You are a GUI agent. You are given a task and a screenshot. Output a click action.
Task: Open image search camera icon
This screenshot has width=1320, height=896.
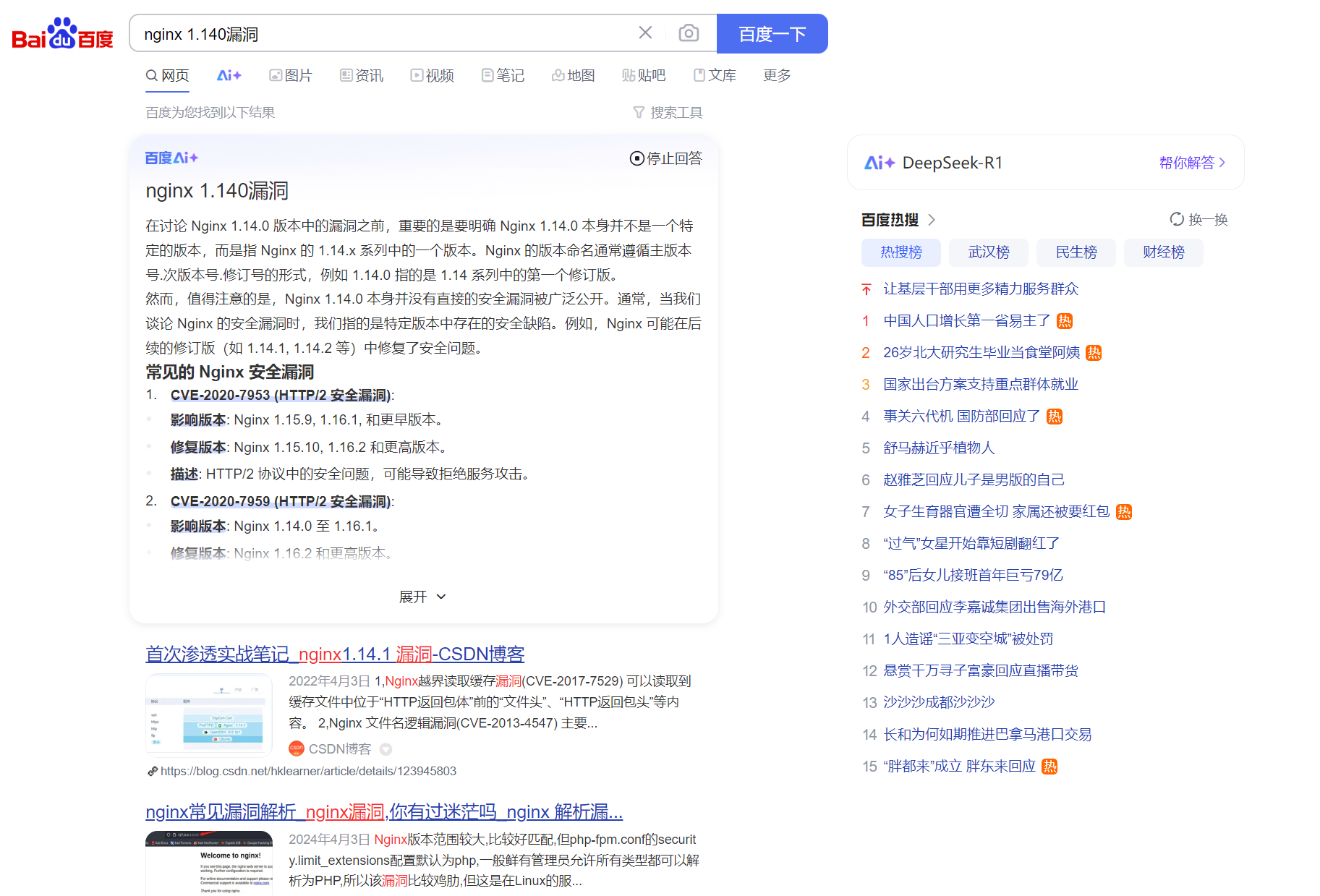689,33
